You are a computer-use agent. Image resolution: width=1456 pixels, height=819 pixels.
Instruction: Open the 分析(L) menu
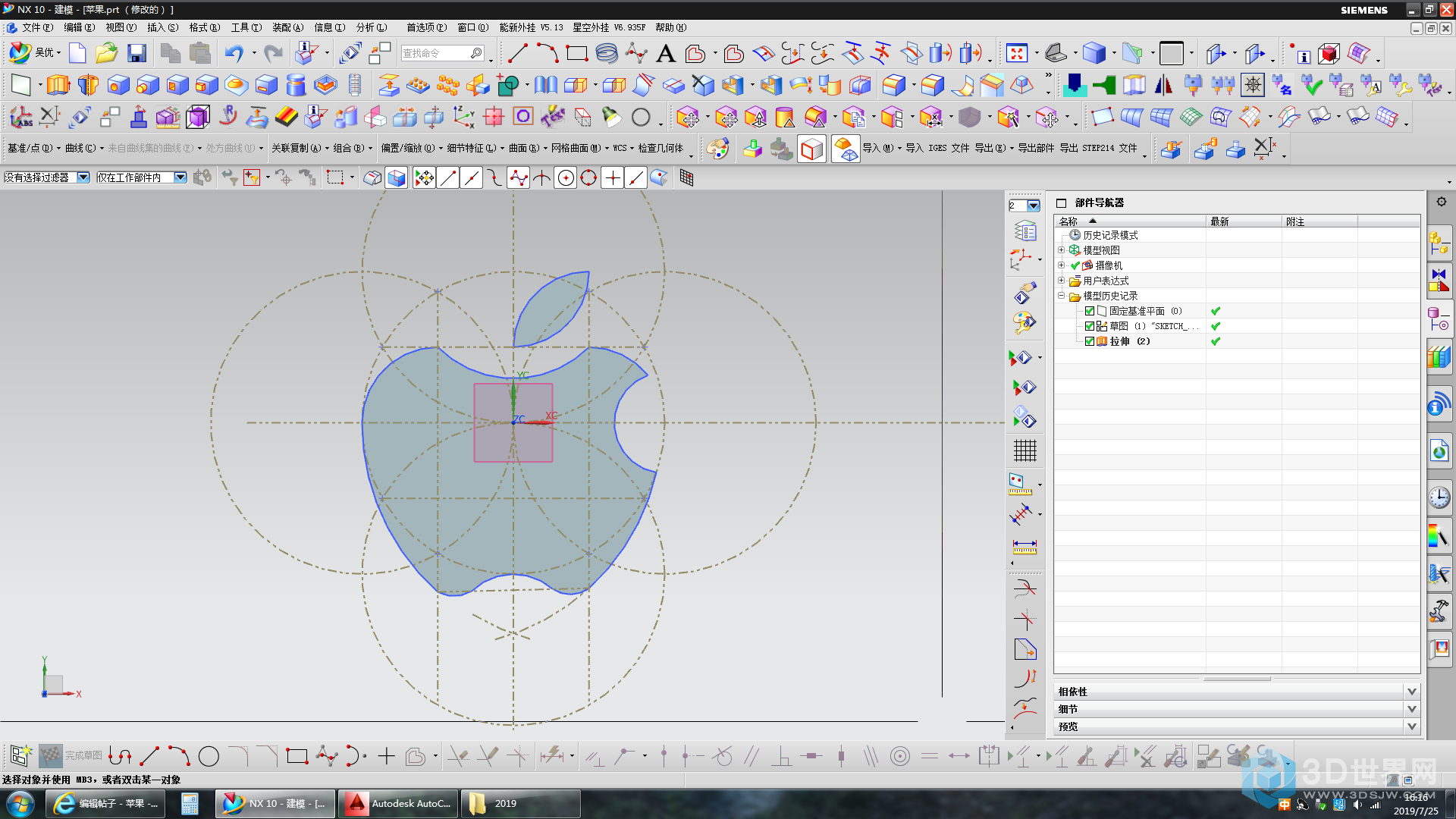[x=371, y=27]
